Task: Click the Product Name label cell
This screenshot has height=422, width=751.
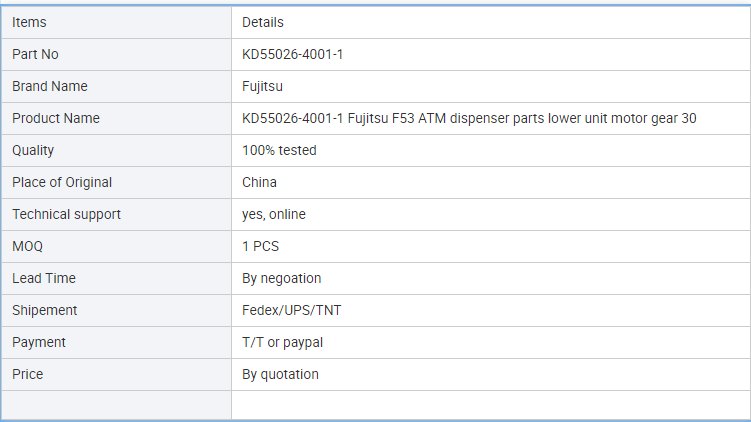Action: point(116,118)
